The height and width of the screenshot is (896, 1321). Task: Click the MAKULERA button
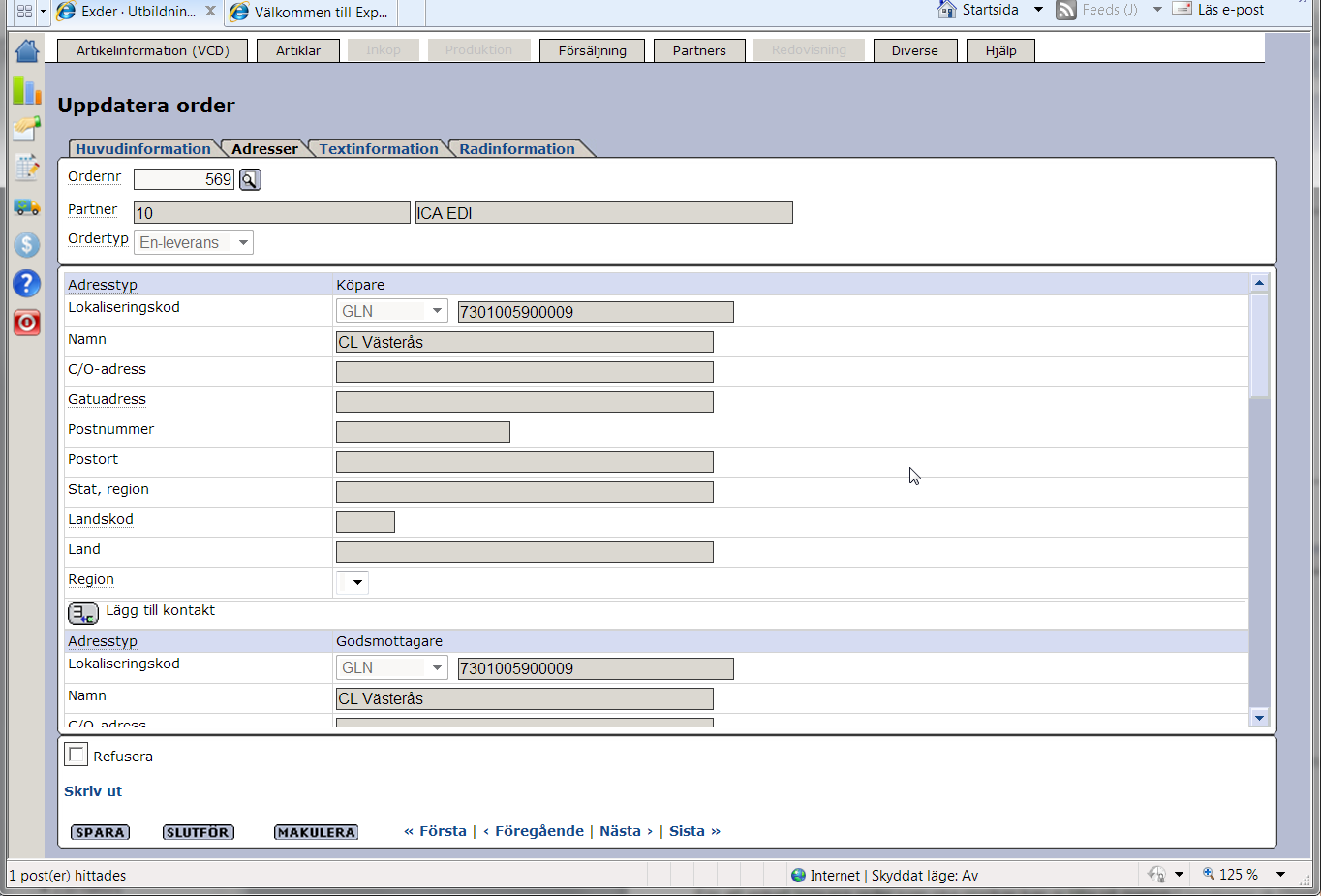pos(316,832)
